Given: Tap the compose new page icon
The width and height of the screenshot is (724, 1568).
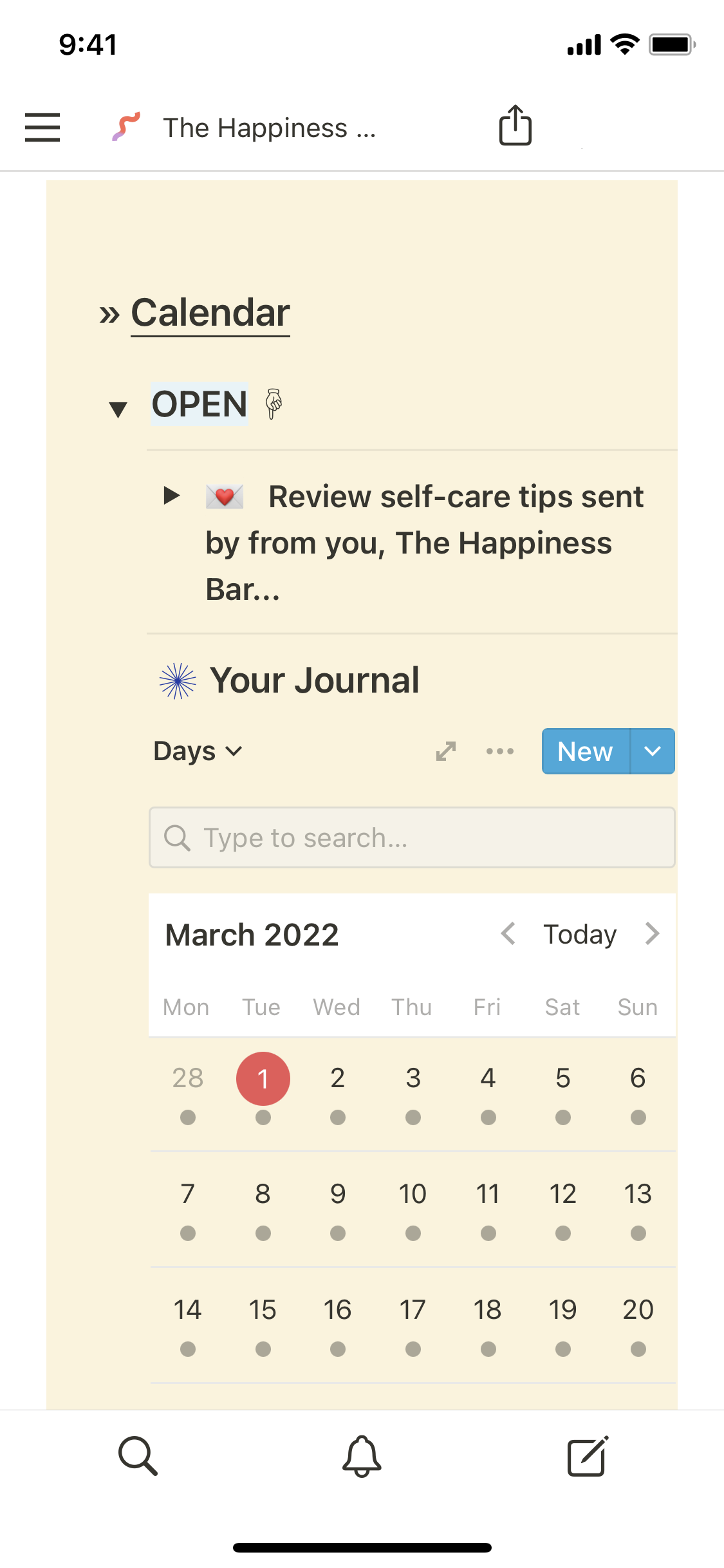Looking at the screenshot, I should [x=587, y=1455].
